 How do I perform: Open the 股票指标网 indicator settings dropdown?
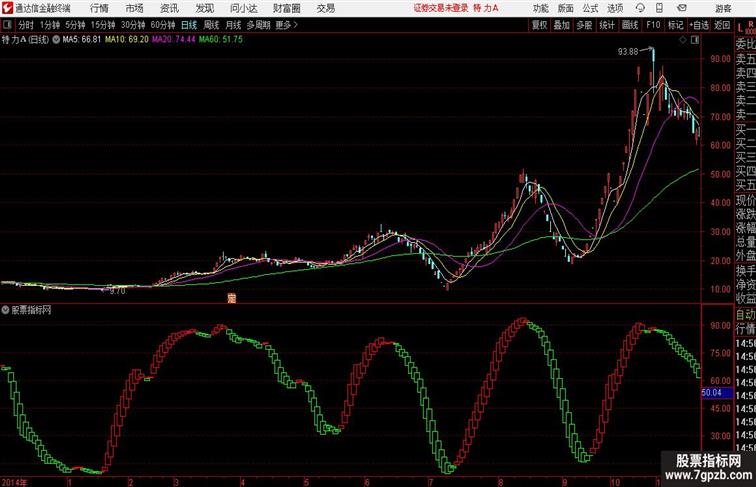[x=5, y=310]
